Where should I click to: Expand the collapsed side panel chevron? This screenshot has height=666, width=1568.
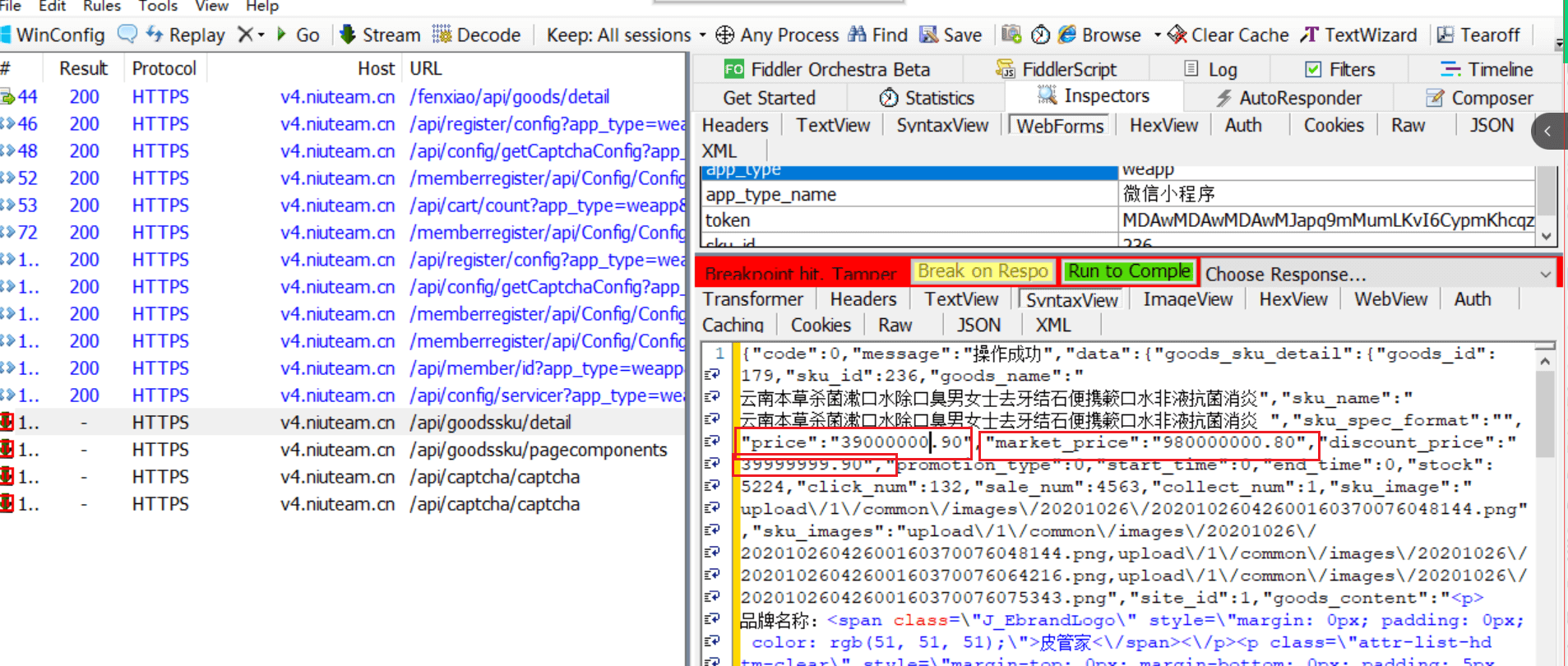point(1548,131)
